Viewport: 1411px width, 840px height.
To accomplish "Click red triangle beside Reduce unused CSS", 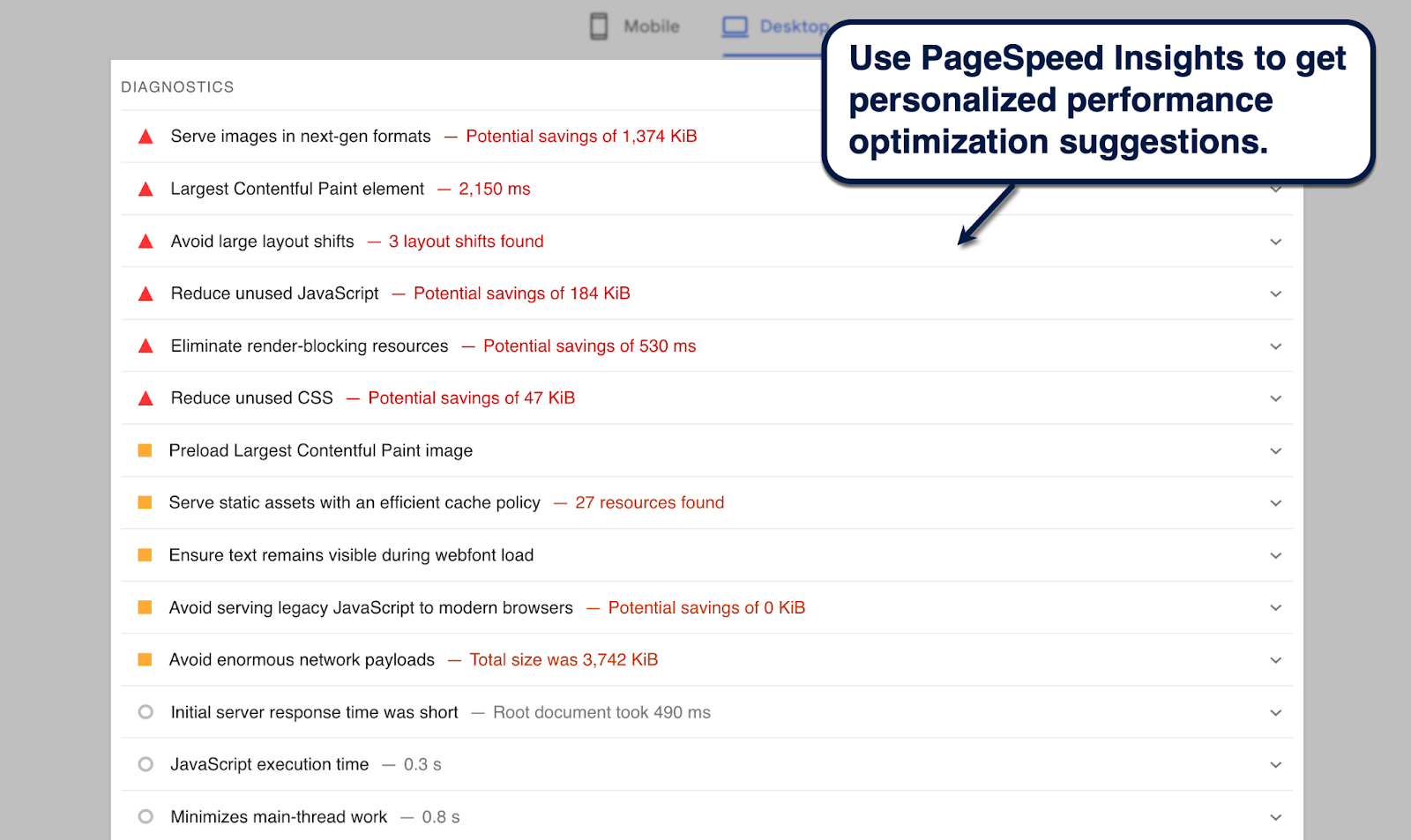I will (x=146, y=398).
